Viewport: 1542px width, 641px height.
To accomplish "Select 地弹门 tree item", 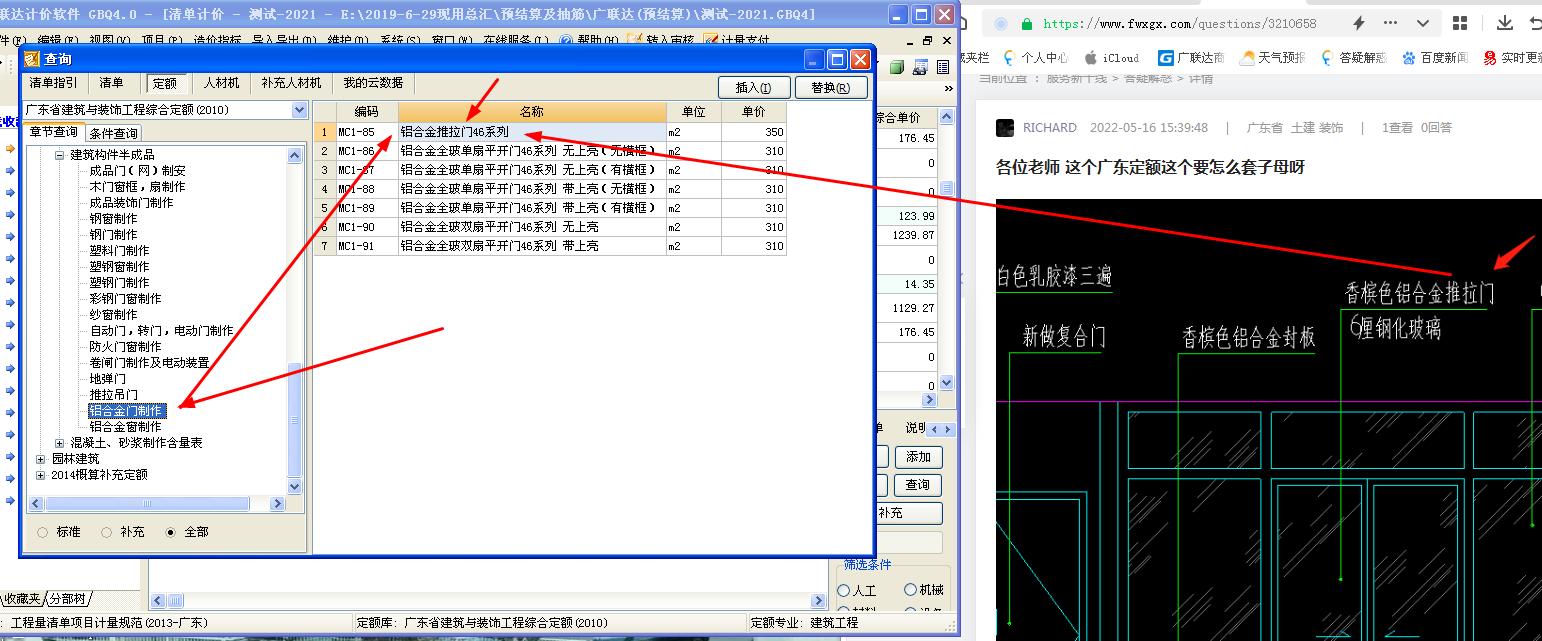I will tap(107, 379).
